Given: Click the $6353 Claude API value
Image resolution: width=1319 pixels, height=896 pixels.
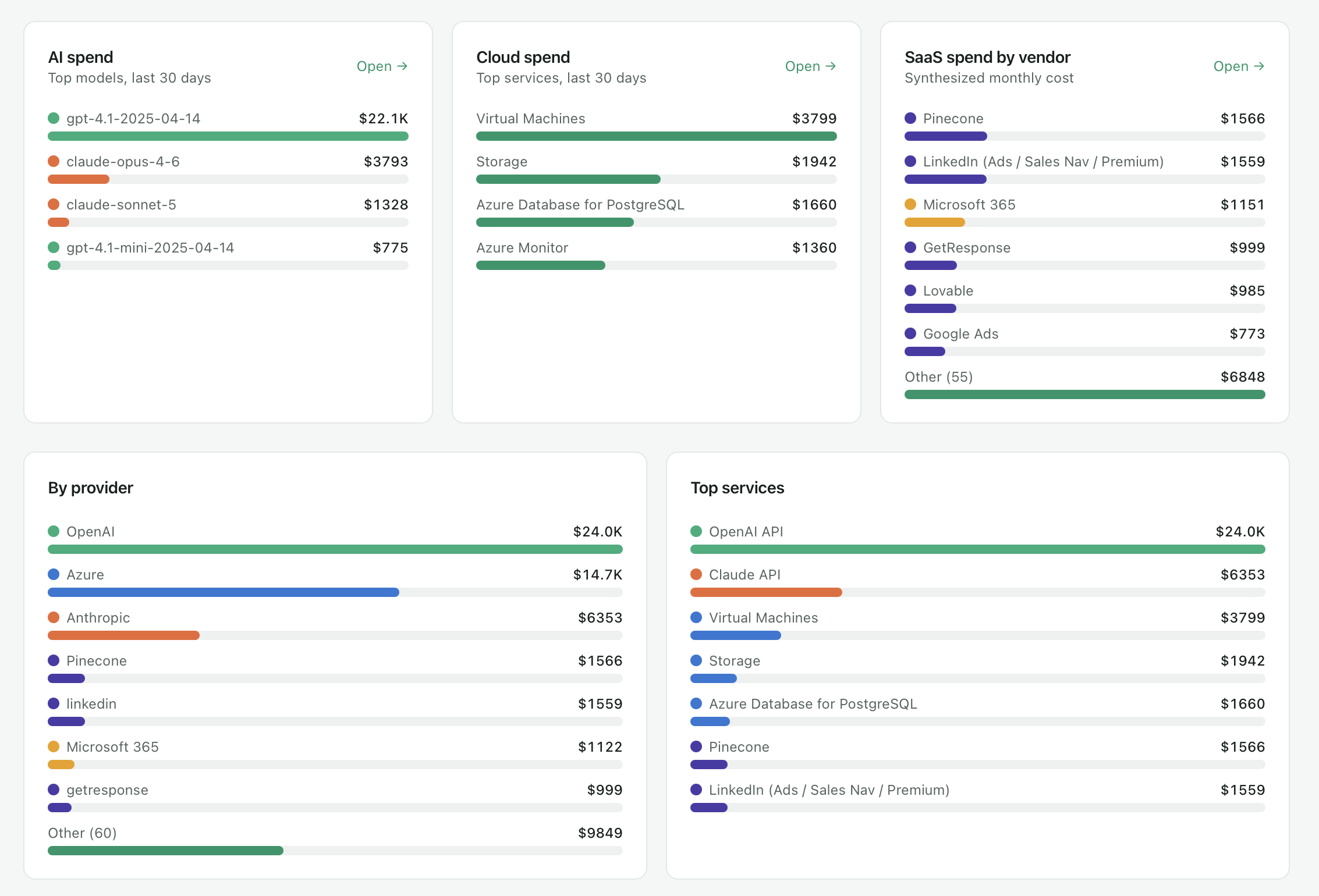Looking at the screenshot, I should [1243, 575].
